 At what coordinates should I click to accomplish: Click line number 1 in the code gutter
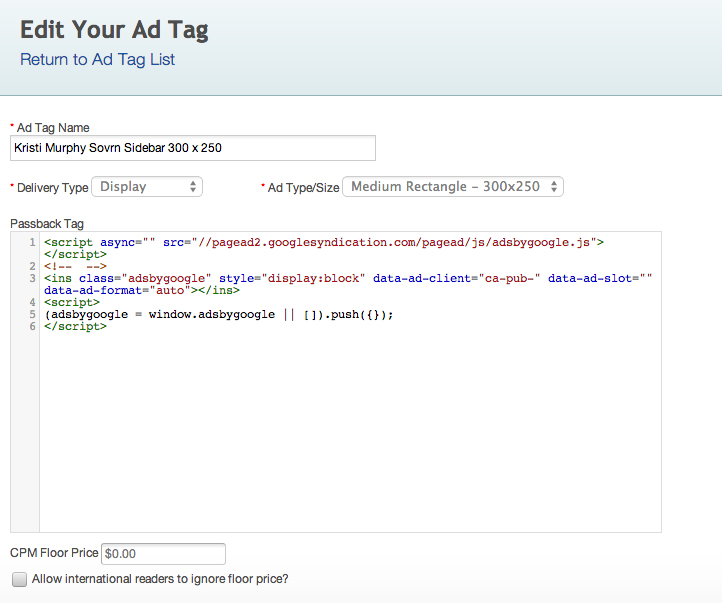coord(32,242)
